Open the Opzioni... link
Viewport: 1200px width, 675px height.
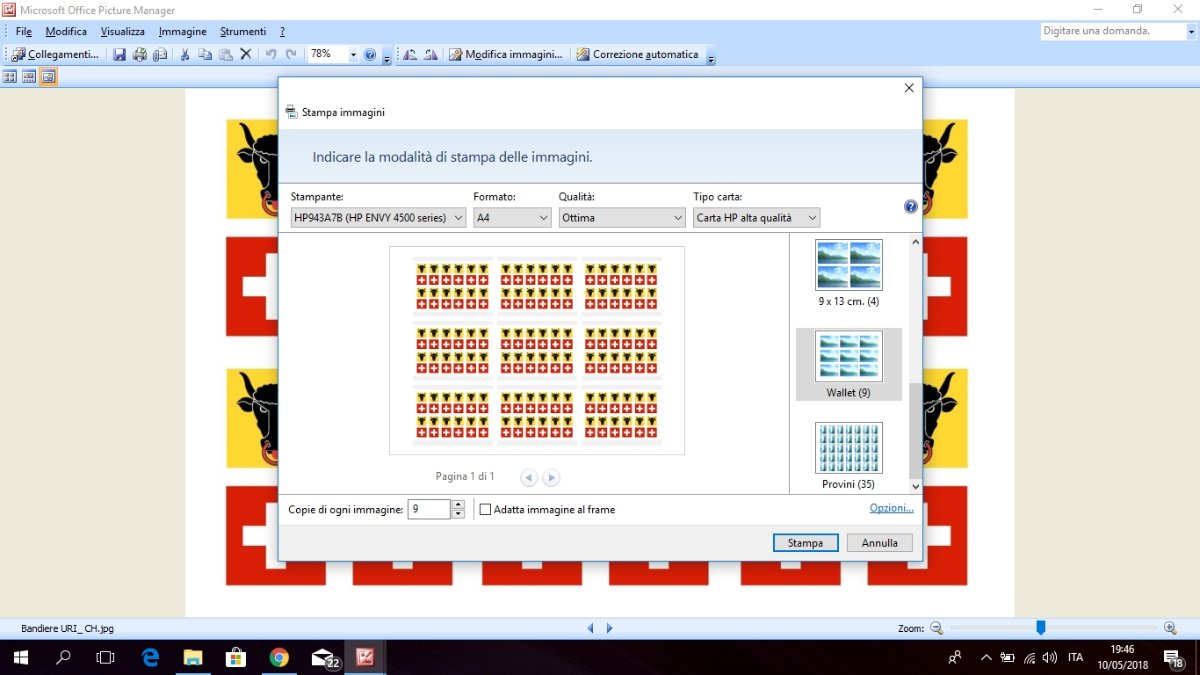click(891, 508)
